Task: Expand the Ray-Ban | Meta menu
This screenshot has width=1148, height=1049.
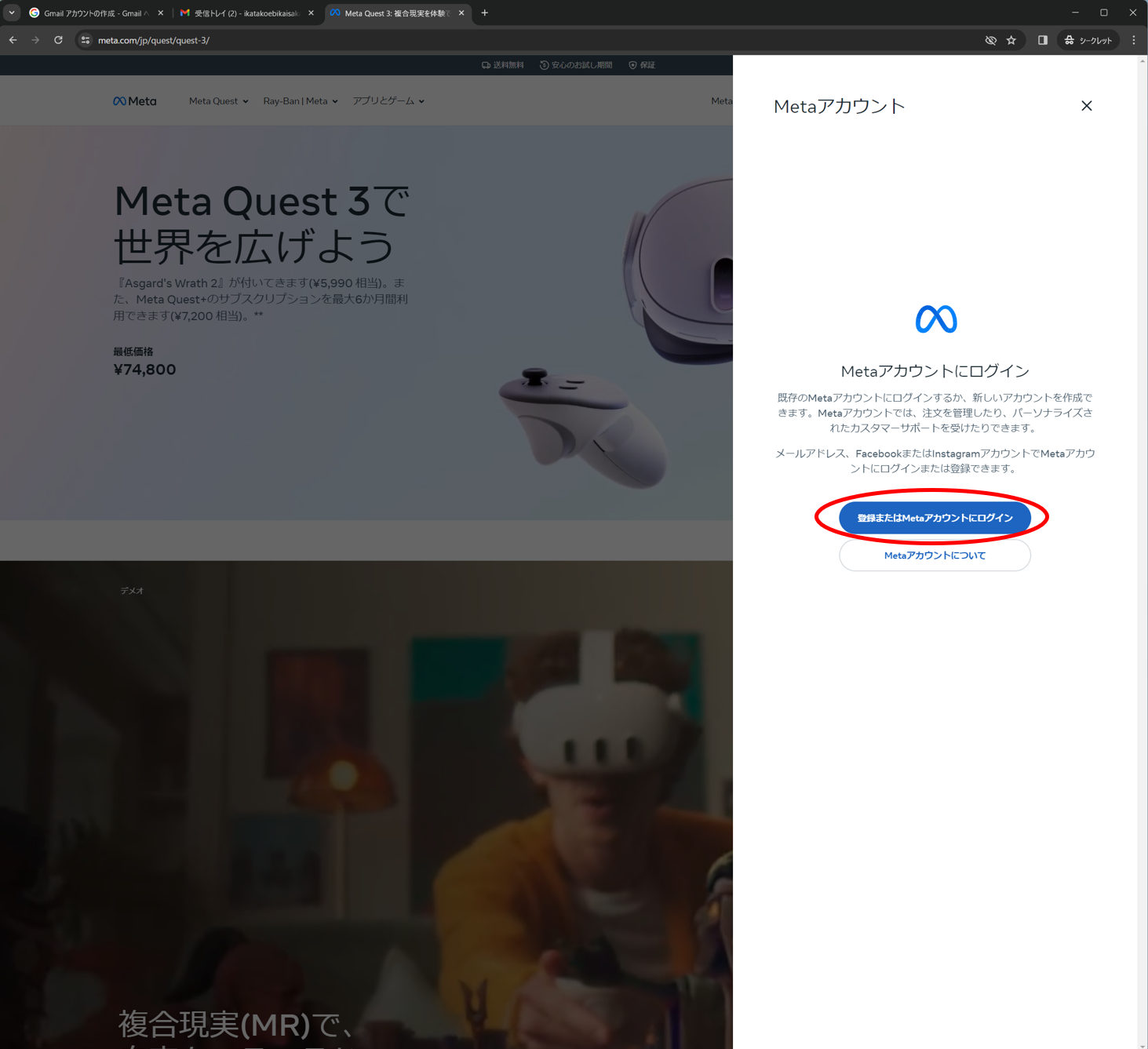Action: 300,101
